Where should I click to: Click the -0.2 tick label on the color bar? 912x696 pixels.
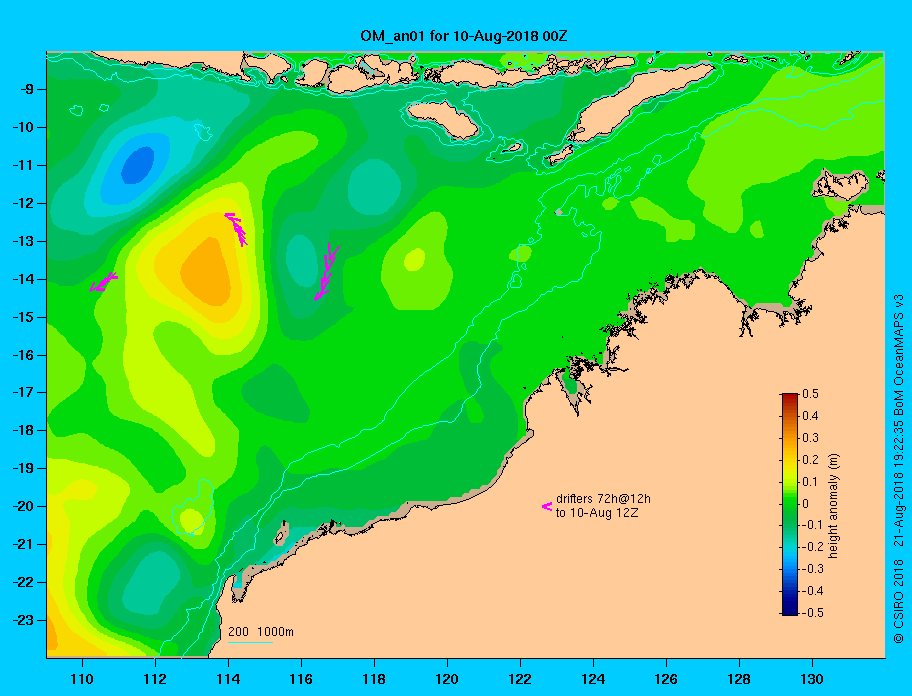click(813, 547)
